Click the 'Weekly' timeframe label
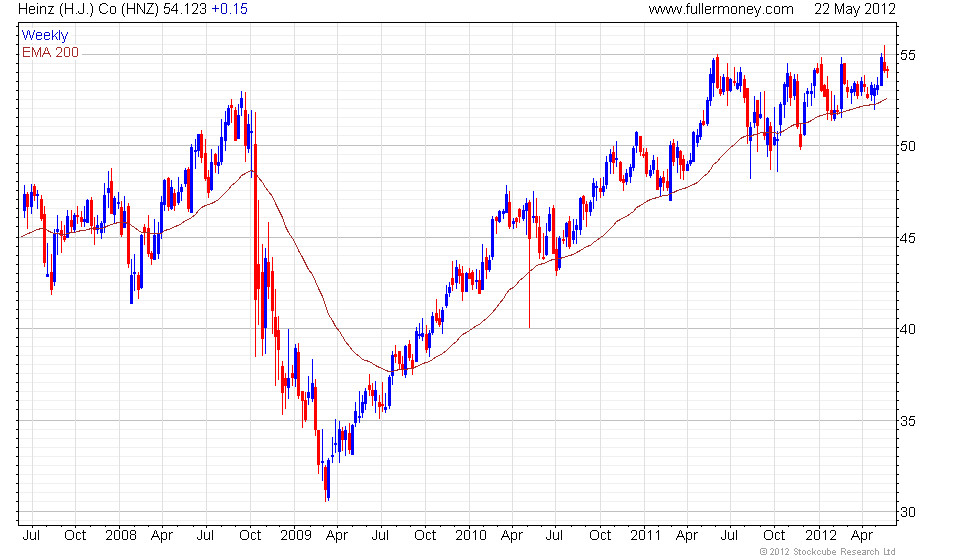980x560 pixels. point(44,35)
